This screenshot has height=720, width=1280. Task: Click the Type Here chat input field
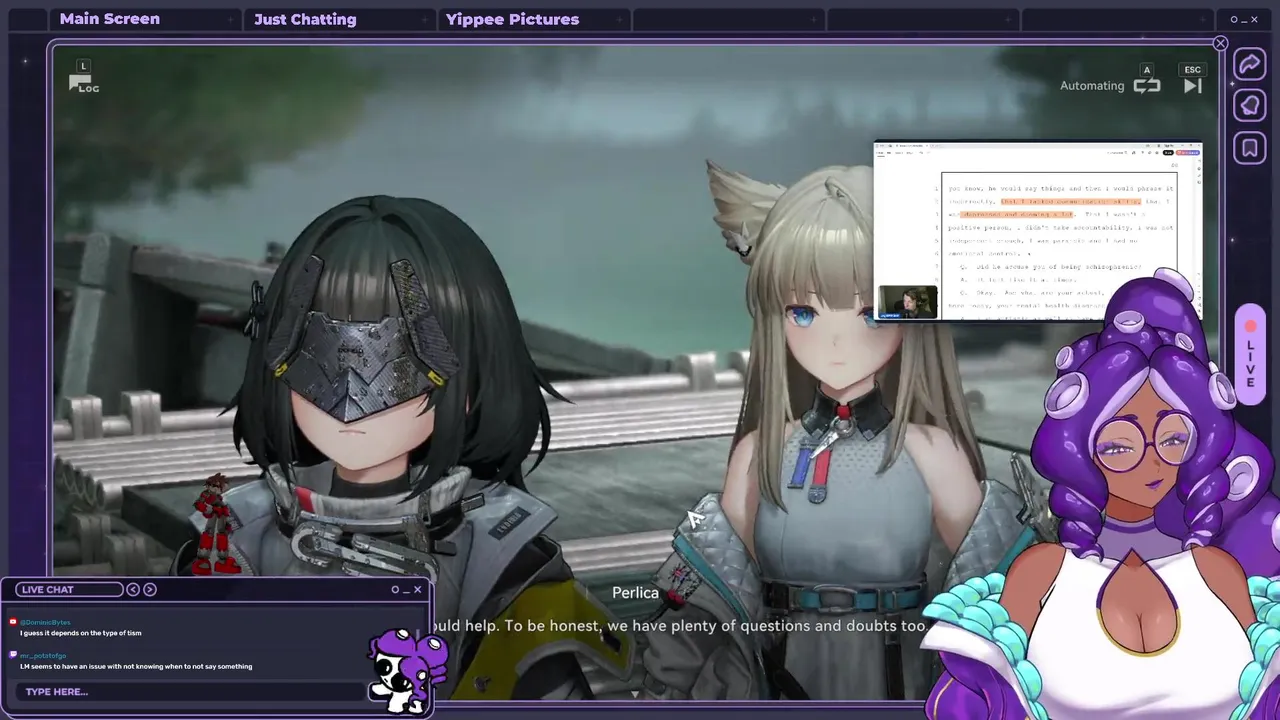190,691
